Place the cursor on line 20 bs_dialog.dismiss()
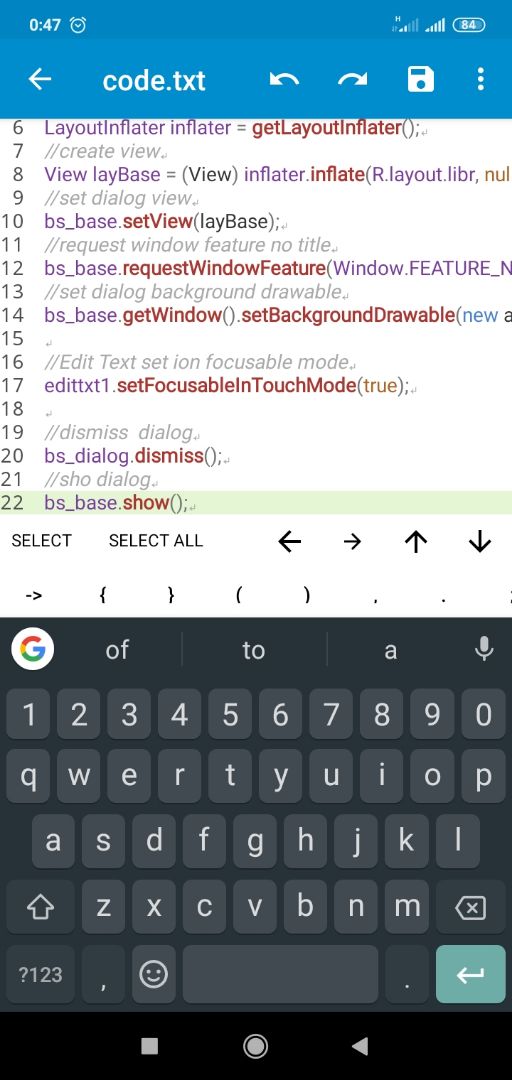The image size is (512, 1080). tap(134, 456)
